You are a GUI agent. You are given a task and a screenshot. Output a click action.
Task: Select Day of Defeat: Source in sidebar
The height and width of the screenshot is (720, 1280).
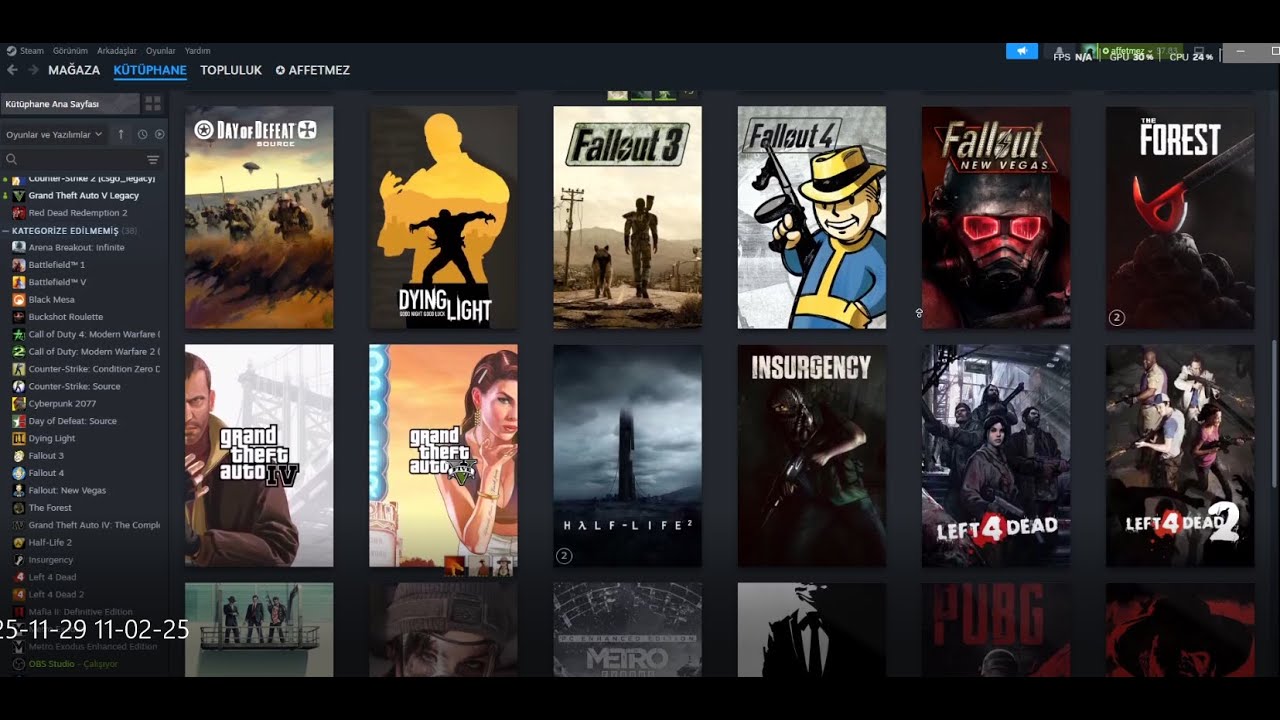point(73,421)
